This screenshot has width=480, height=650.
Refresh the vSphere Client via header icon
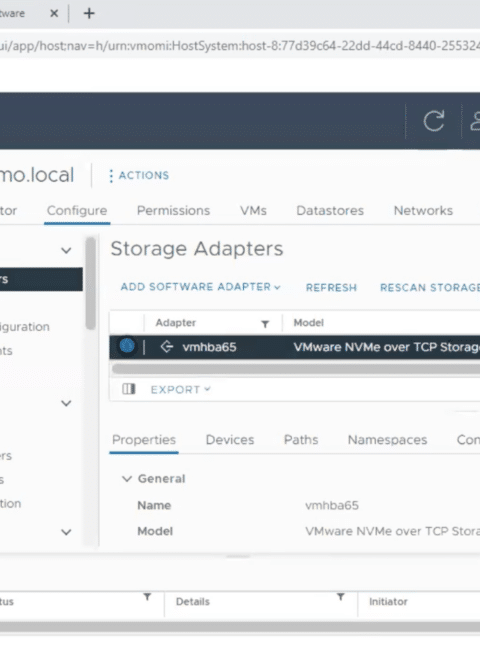[434, 121]
